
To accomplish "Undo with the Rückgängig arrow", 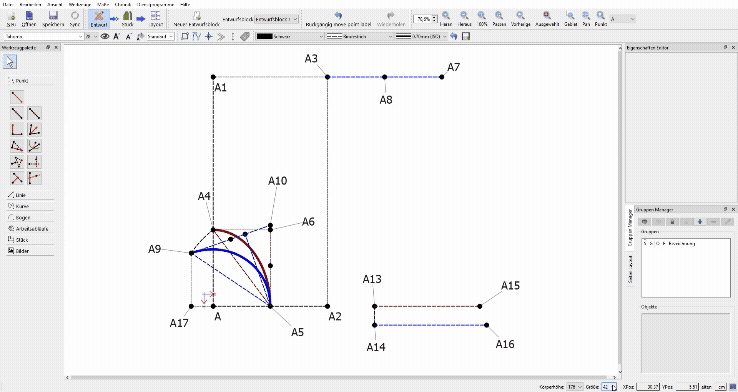I will coord(338,18).
